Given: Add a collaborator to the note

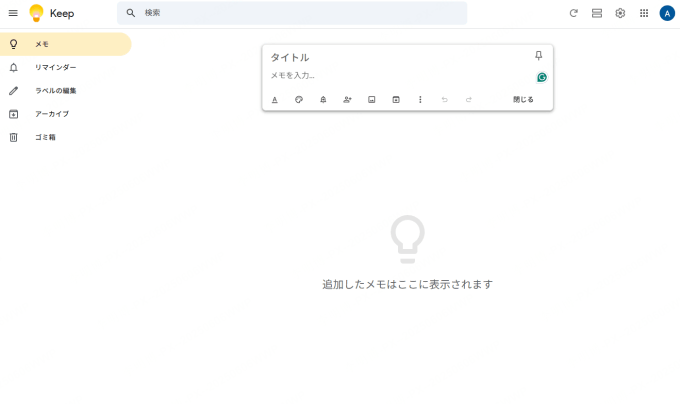Looking at the screenshot, I should click(x=347, y=100).
